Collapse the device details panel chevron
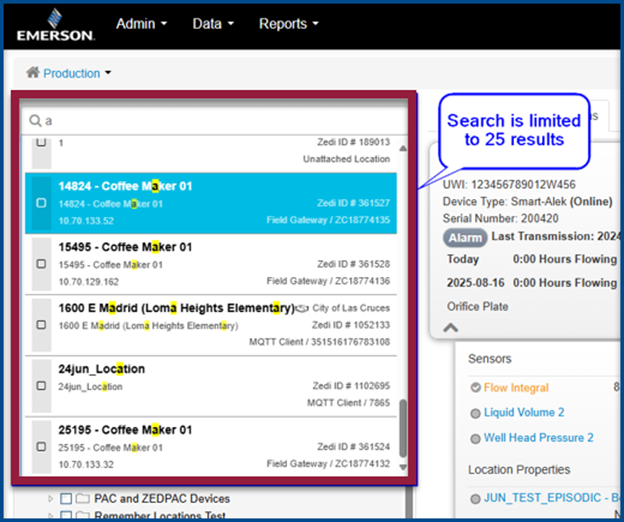This screenshot has width=624, height=522. (450, 328)
